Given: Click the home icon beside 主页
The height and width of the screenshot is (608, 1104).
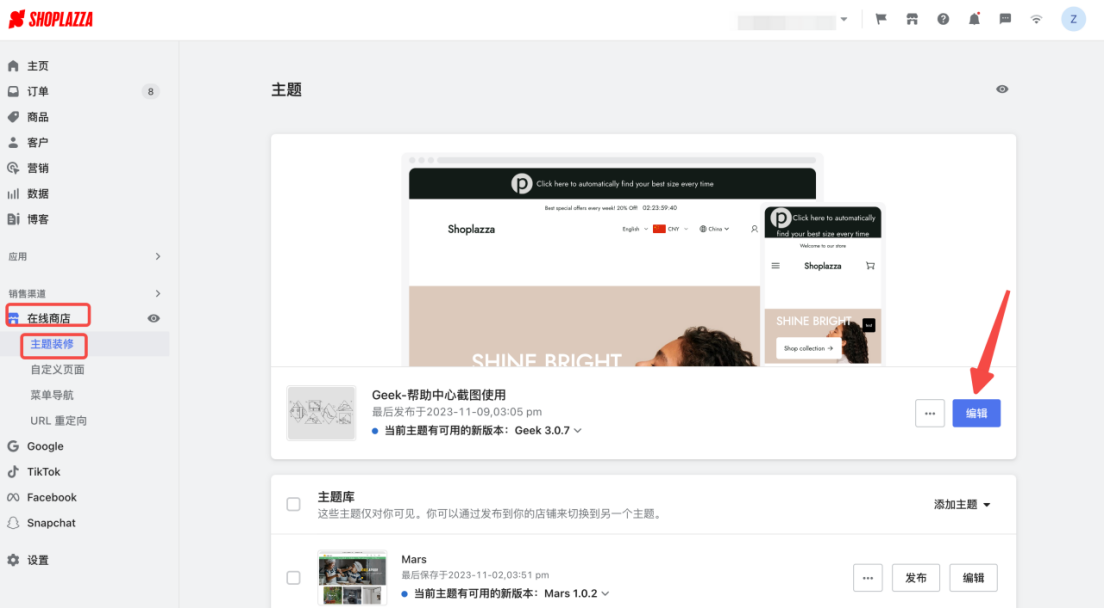Looking at the screenshot, I should pyautogui.click(x=13, y=66).
